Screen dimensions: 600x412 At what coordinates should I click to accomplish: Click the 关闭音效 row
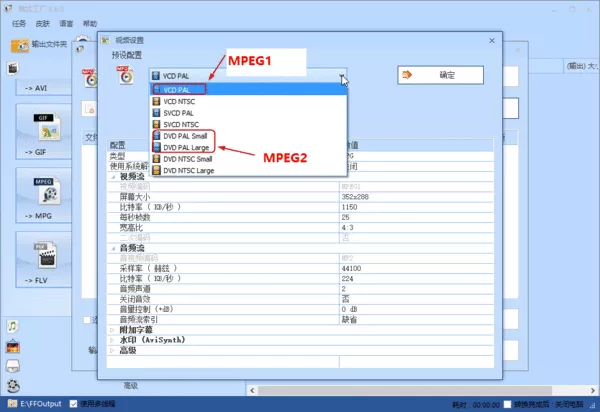300,299
